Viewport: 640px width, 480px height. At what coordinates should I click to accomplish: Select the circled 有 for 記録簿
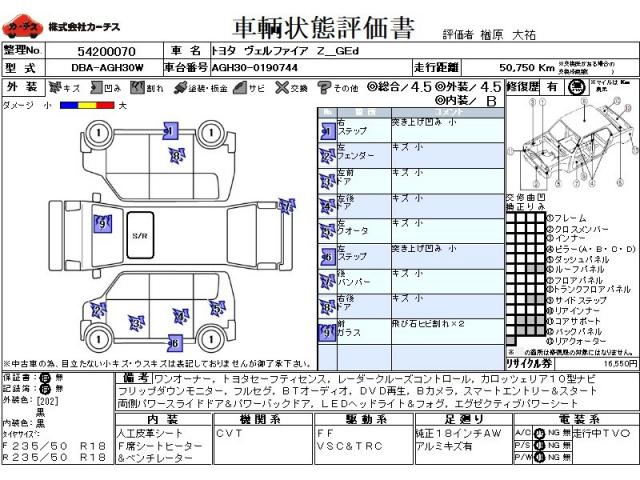[x=44, y=389]
